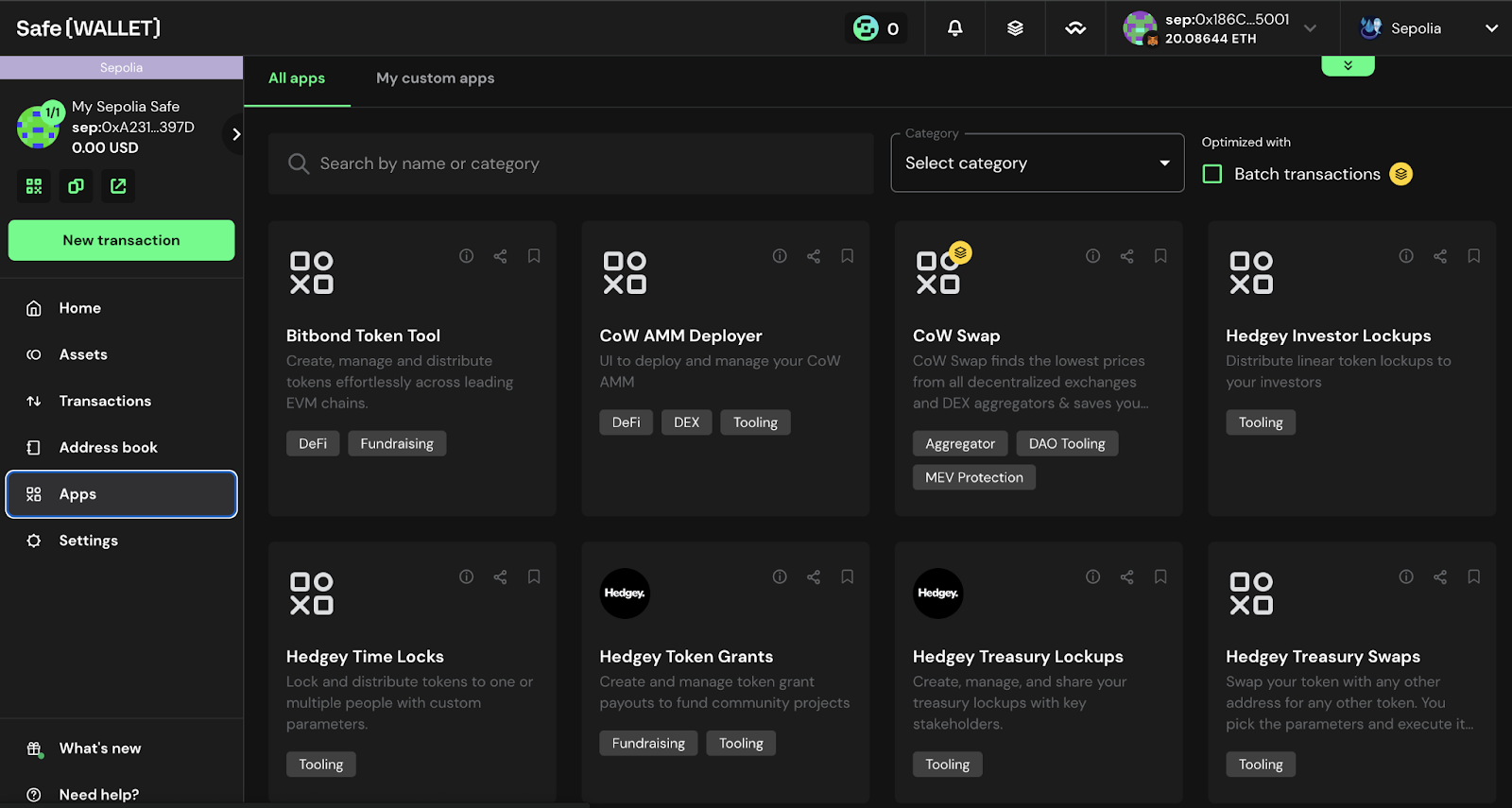This screenshot has height=808, width=1512.
Task: Switch to My custom apps tab
Action: [x=435, y=78]
